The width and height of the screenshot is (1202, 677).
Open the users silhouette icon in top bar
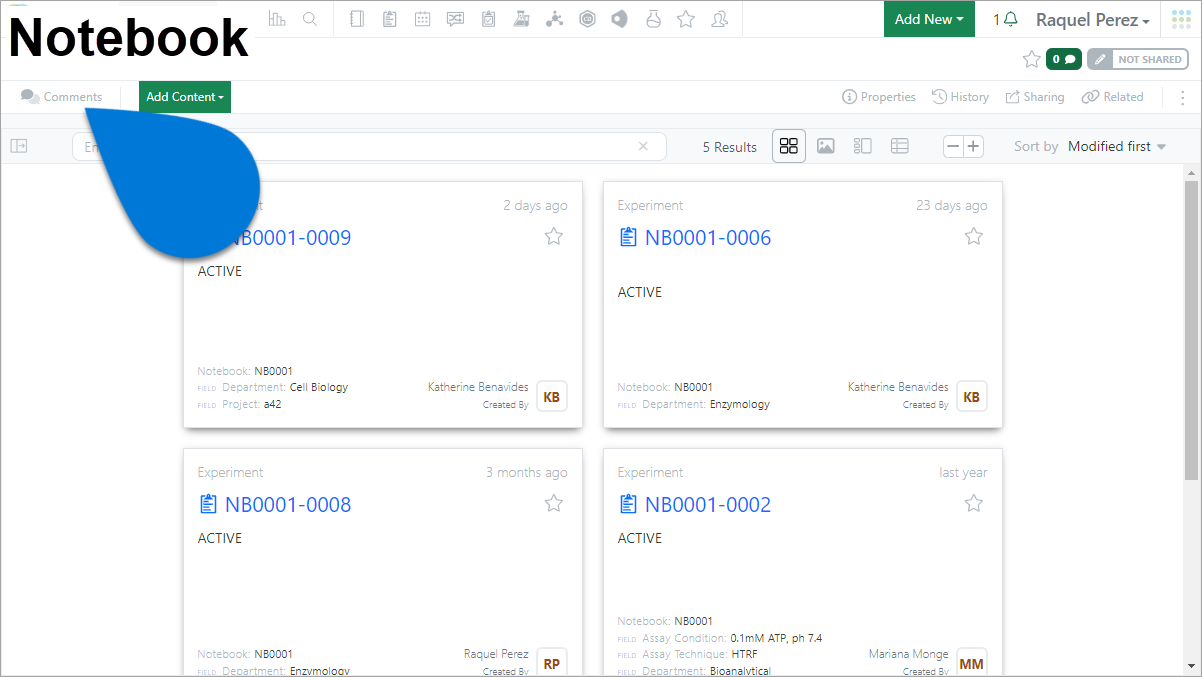tap(719, 19)
